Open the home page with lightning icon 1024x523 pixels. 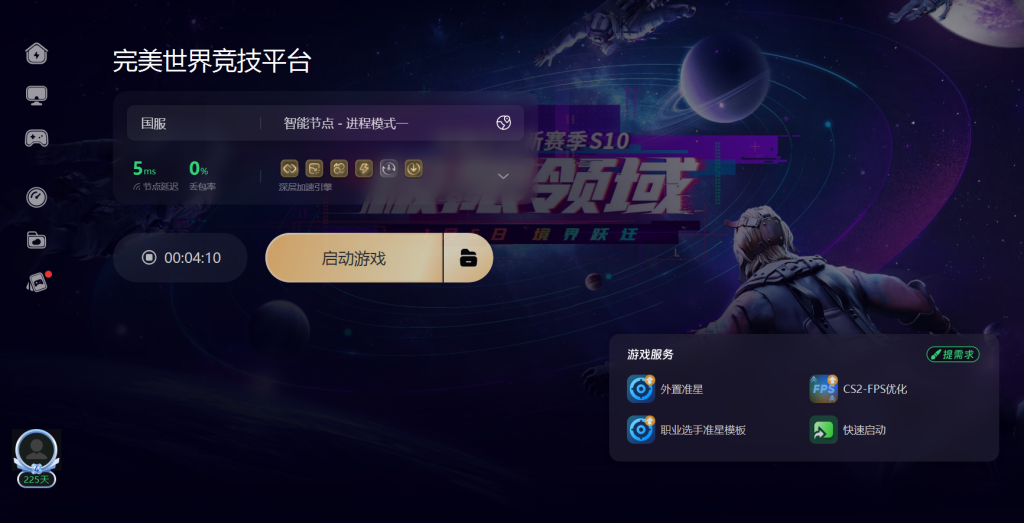pyautogui.click(x=37, y=54)
